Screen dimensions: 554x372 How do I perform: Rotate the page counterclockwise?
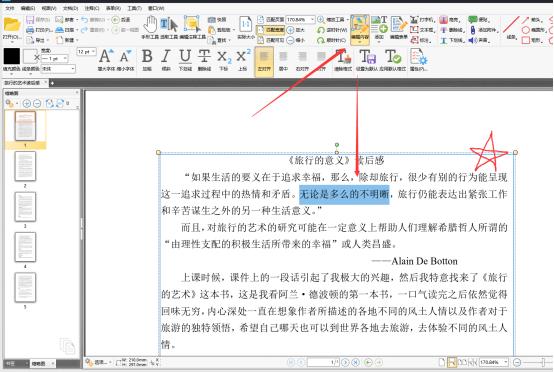coord(321,30)
